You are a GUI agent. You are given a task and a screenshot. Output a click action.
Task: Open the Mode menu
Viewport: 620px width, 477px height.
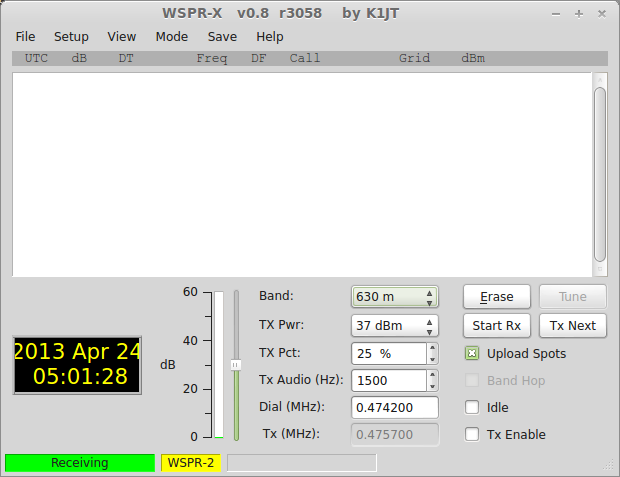(172, 37)
